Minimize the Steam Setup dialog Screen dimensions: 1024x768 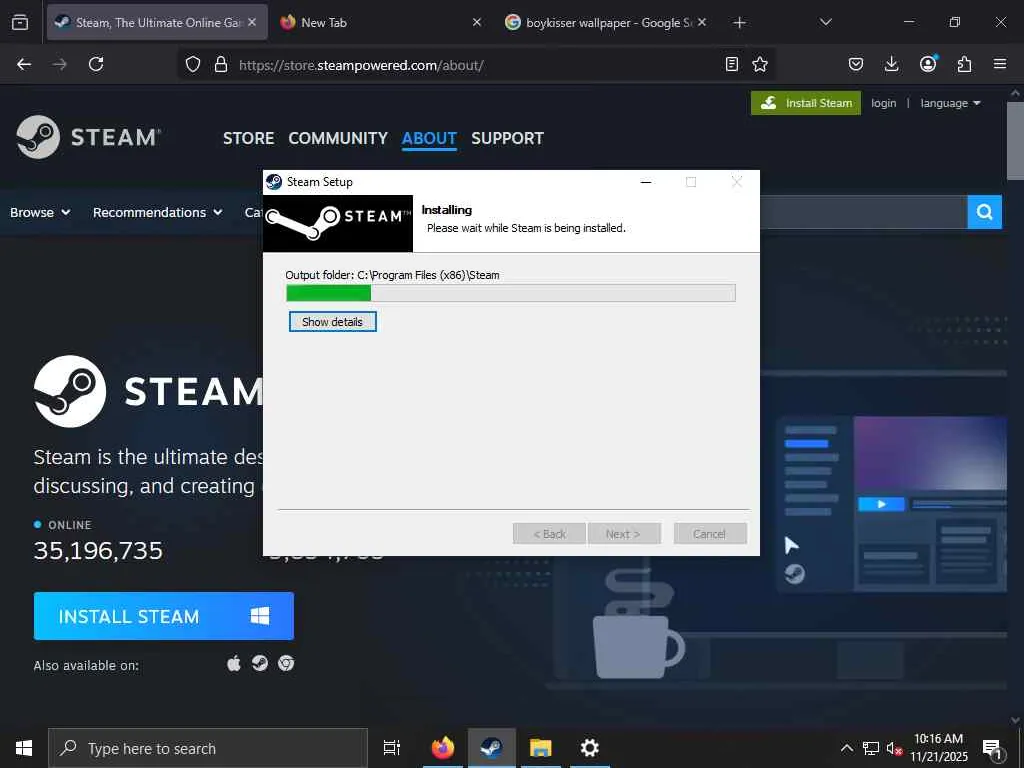pyautogui.click(x=646, y=182)
